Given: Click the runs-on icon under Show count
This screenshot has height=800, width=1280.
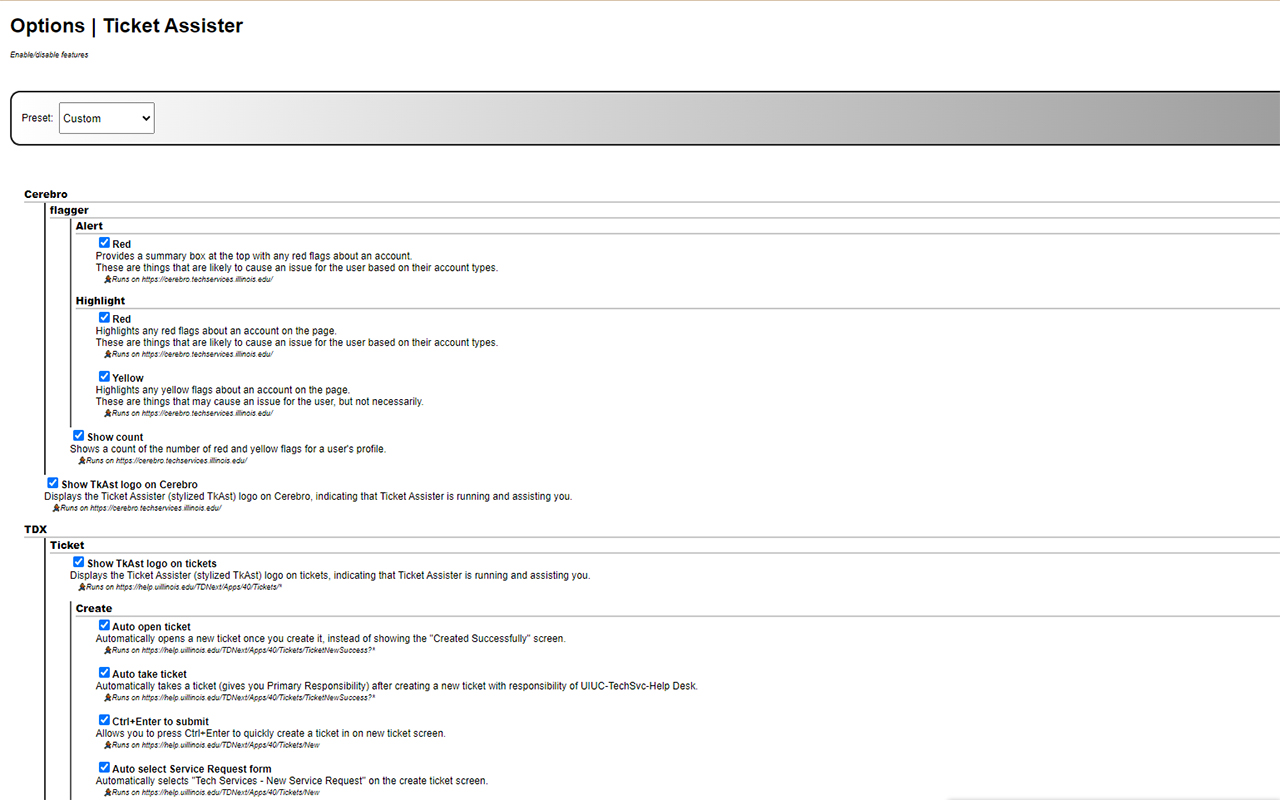Looking at the screenshot, I should [82, 461].
